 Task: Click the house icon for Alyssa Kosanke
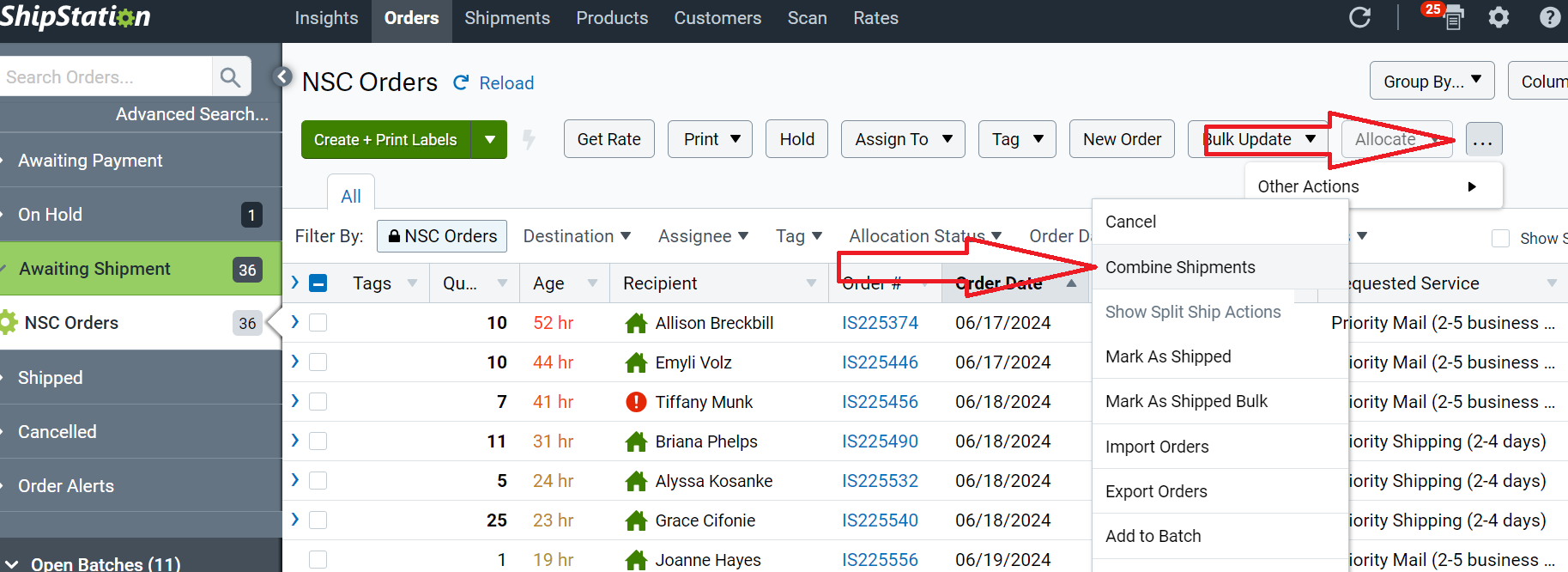point(636,481)
